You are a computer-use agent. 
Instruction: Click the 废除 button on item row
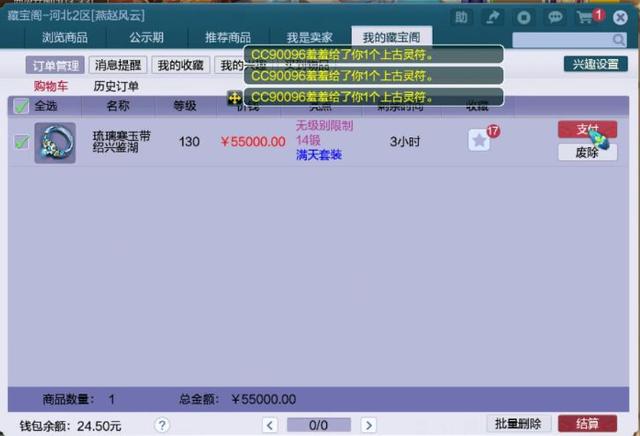(x=587, y=153)
